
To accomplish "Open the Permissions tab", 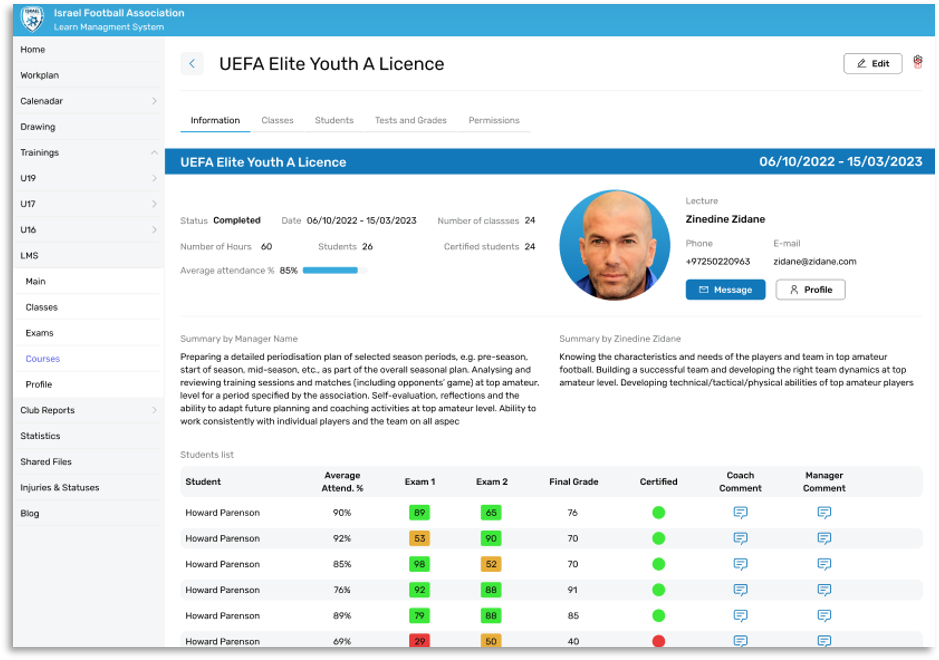I will coord(494,120).
